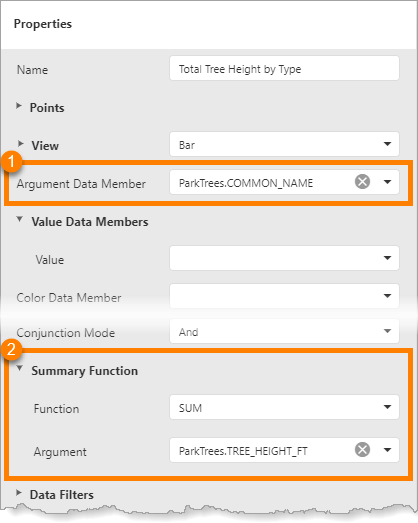Expand the Points section
418x523 pixels.
19,106
